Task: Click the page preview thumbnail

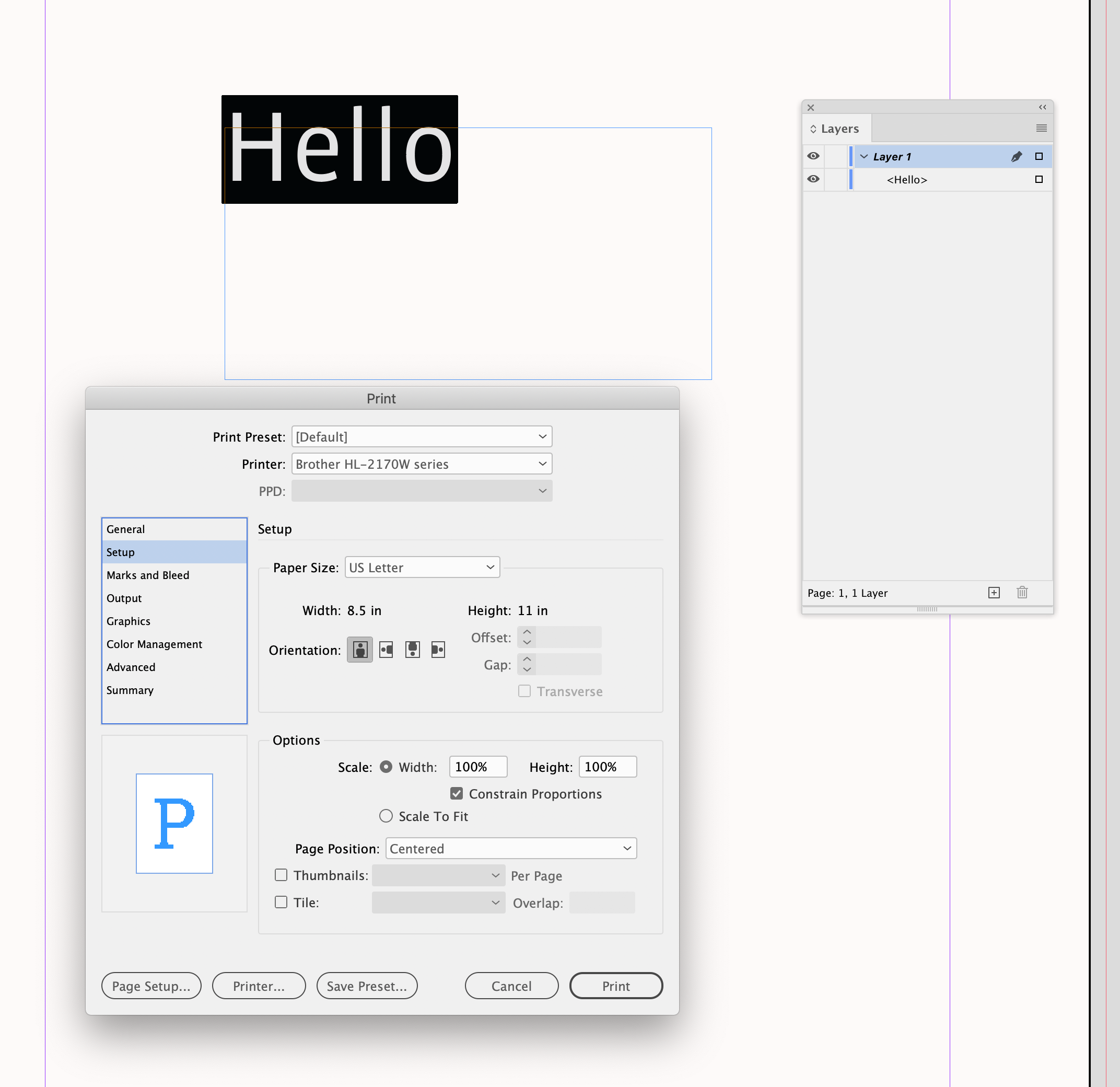Action: coord(174,824)
